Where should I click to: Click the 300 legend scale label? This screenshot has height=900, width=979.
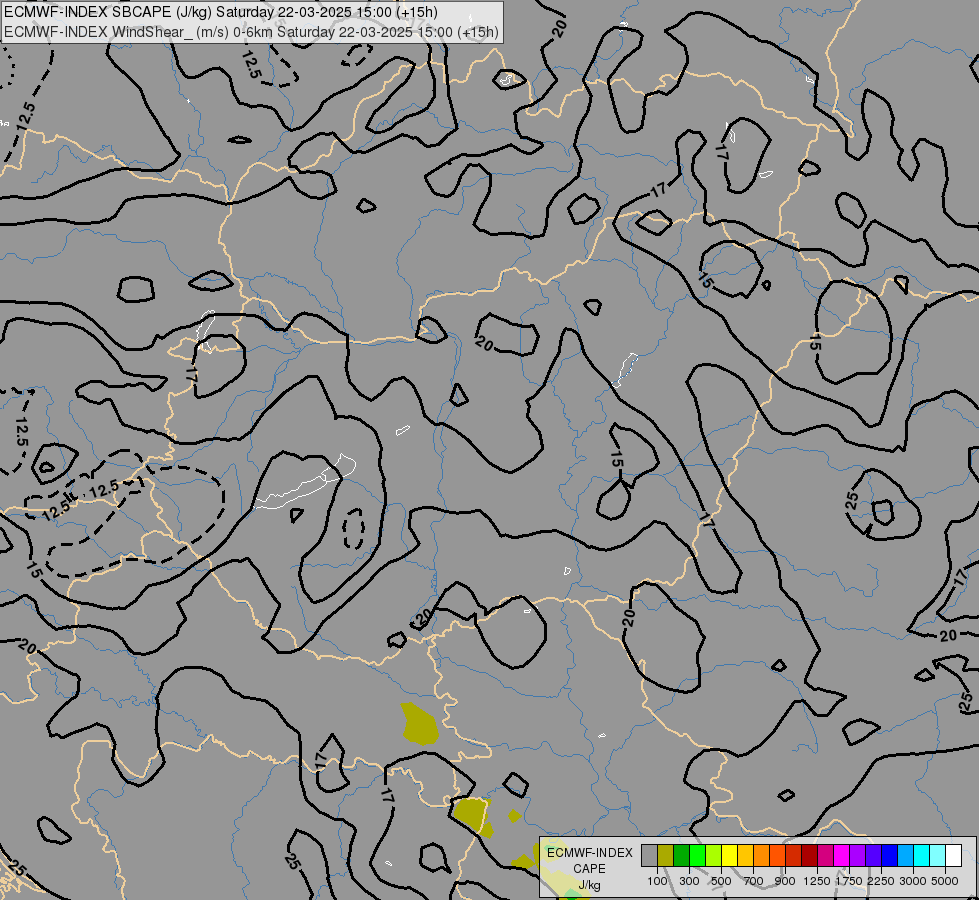point(689,881)
